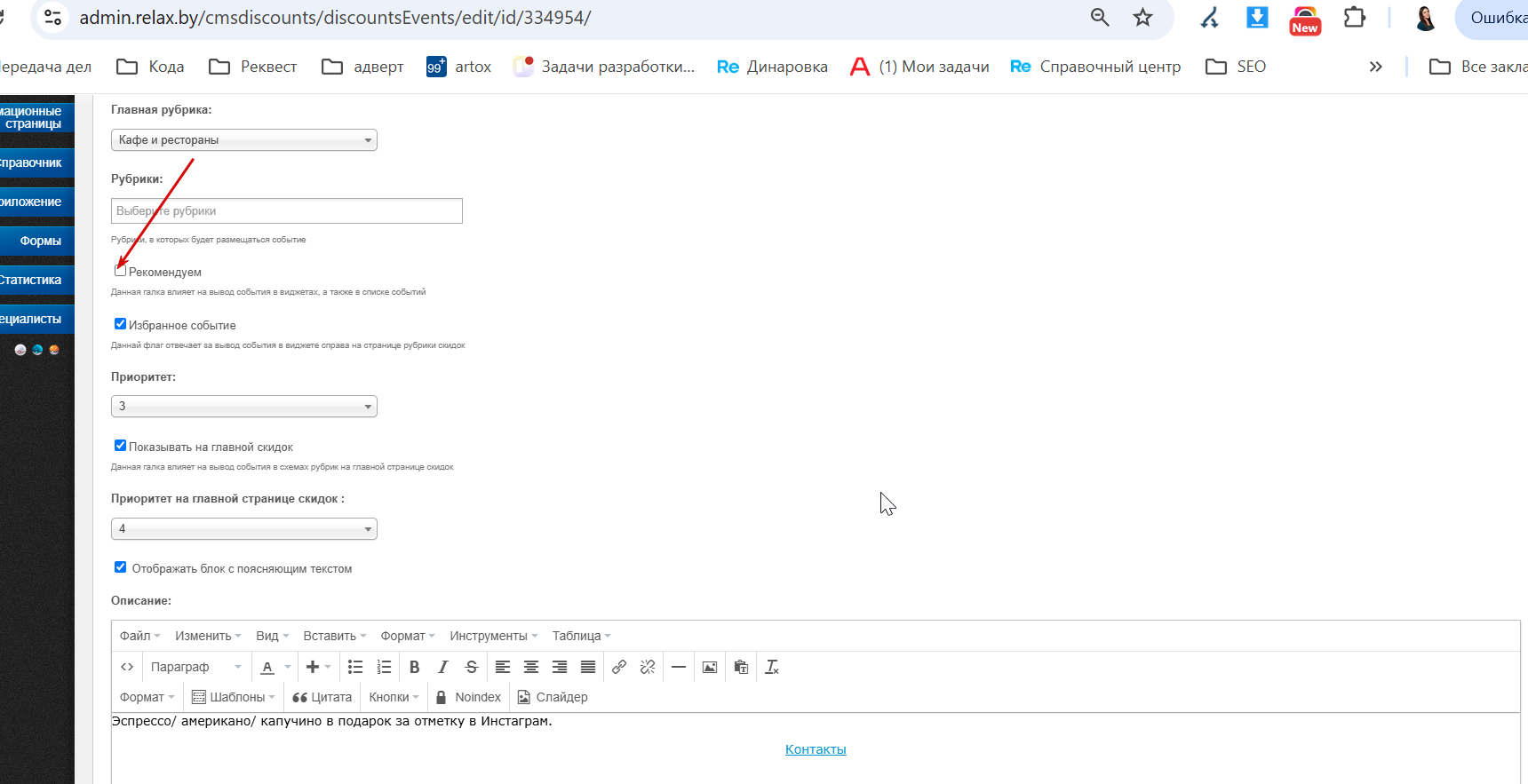Viewport: 1528px width, 784px height.
Task: Click the plus insert icon in toolbar
Action: (312, 667)
